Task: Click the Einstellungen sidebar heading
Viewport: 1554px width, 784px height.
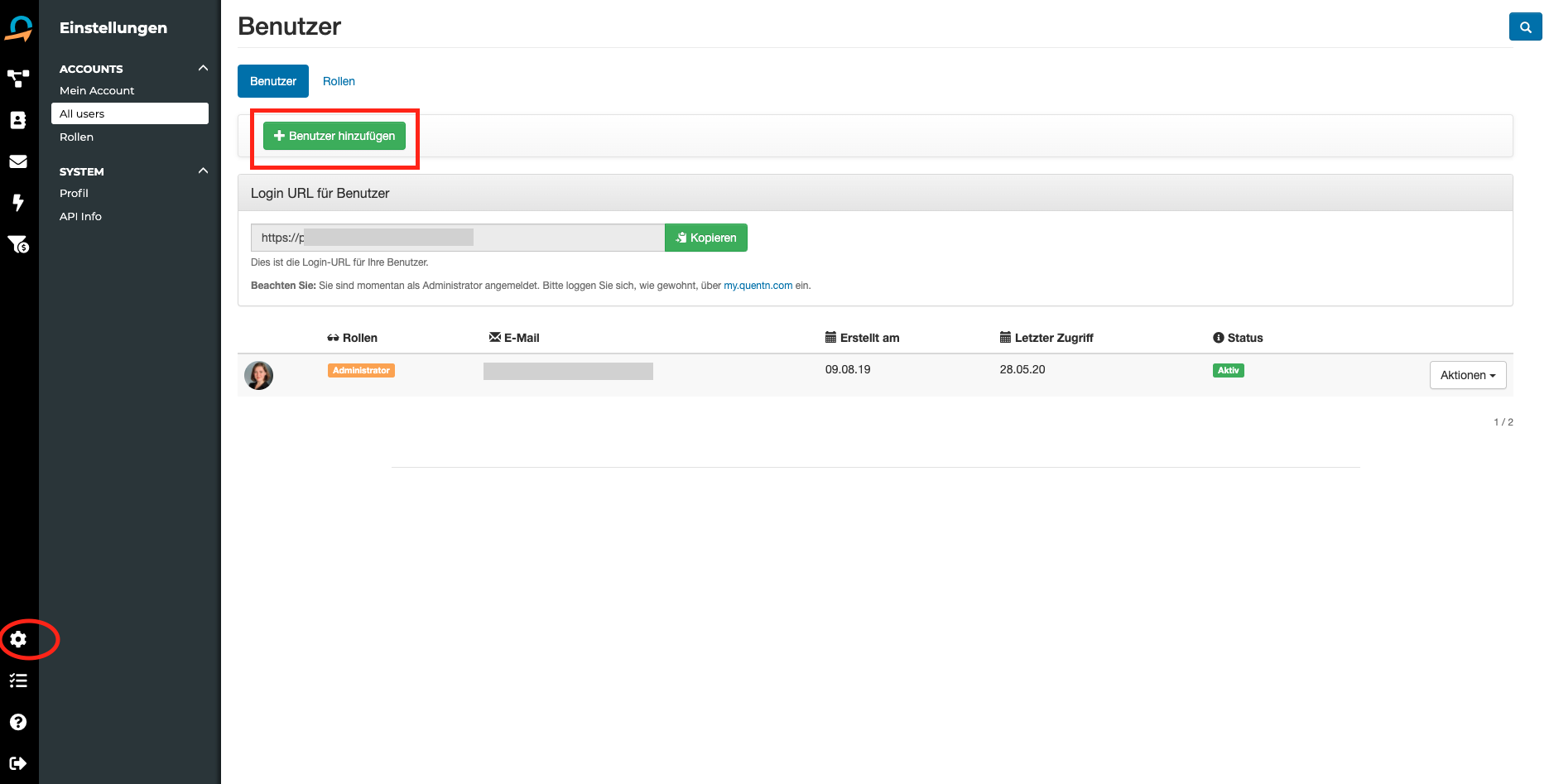Action: click(113, 27)
